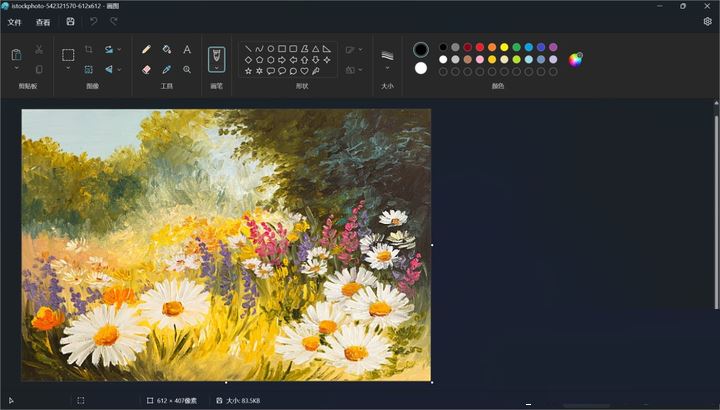Open the 文件 (File) menu
The width and height of the screenshot is (720, 410).
[x=14, y=22]
